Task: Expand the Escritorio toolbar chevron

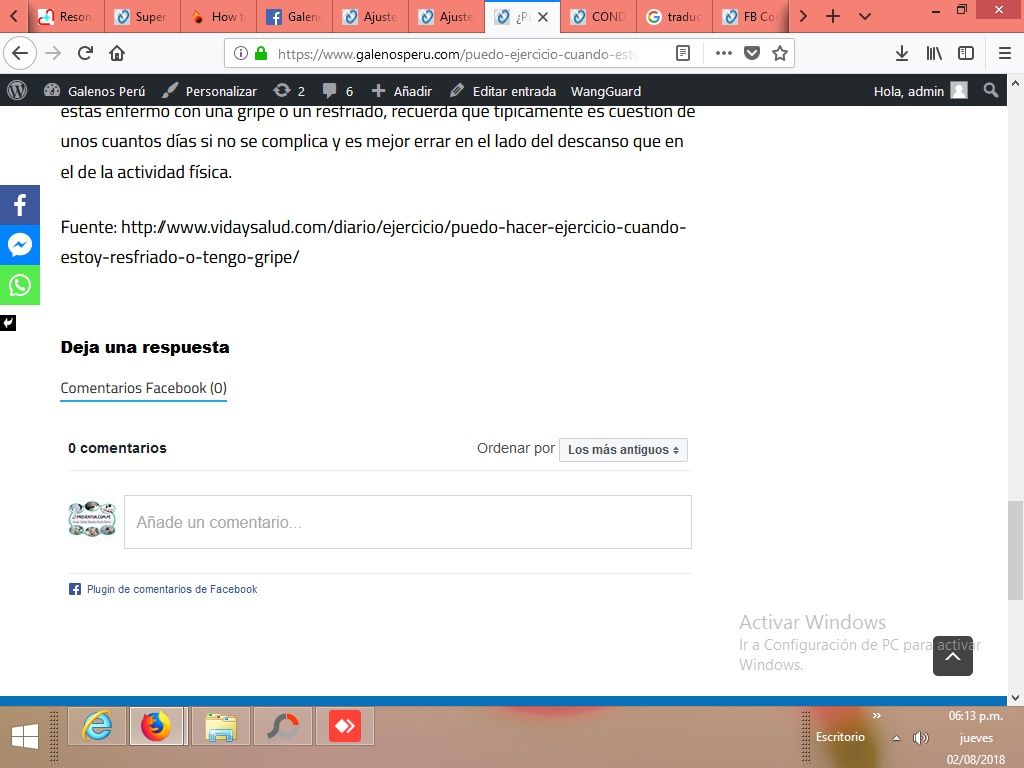Action: pyautogui.click(x=876, y=716)
